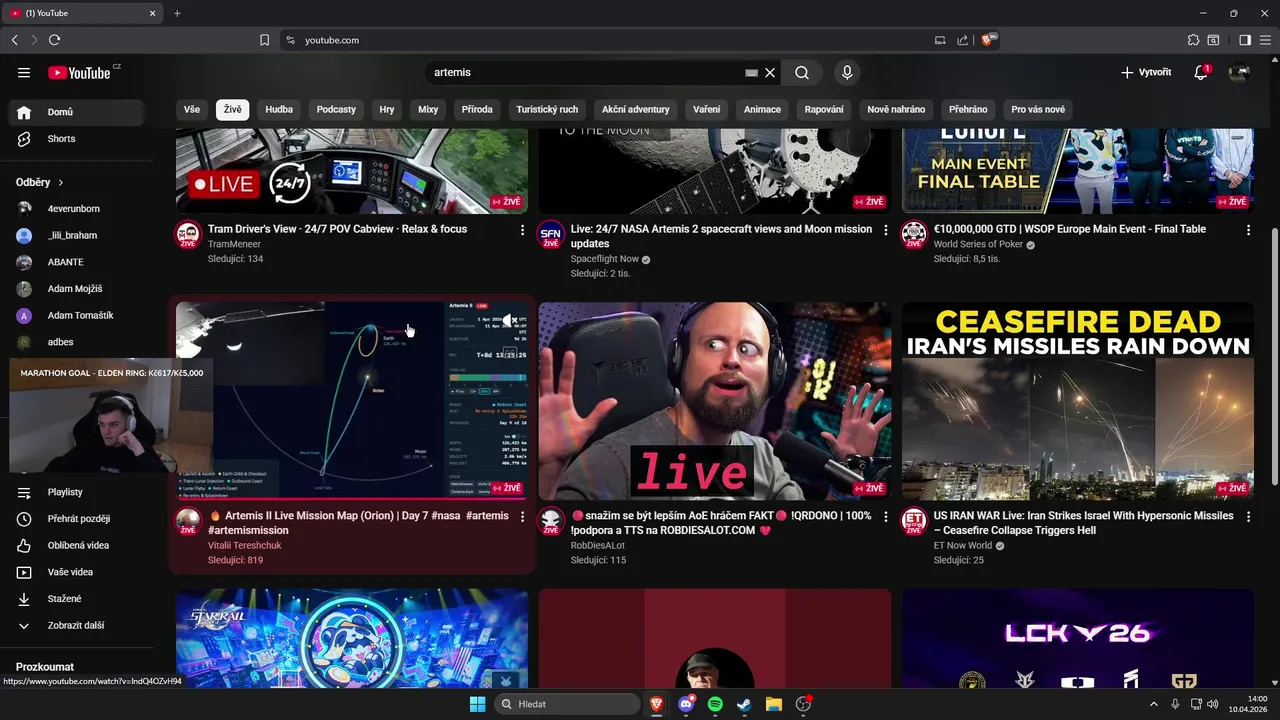
Task: Play the RobDiesALot live thumbnail
Action: [x=715, y=401]
